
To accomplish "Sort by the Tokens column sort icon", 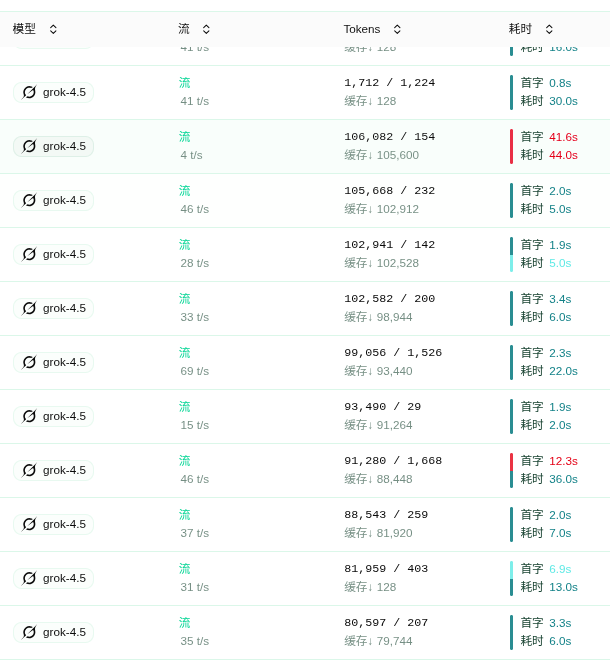I will (397, 29).
